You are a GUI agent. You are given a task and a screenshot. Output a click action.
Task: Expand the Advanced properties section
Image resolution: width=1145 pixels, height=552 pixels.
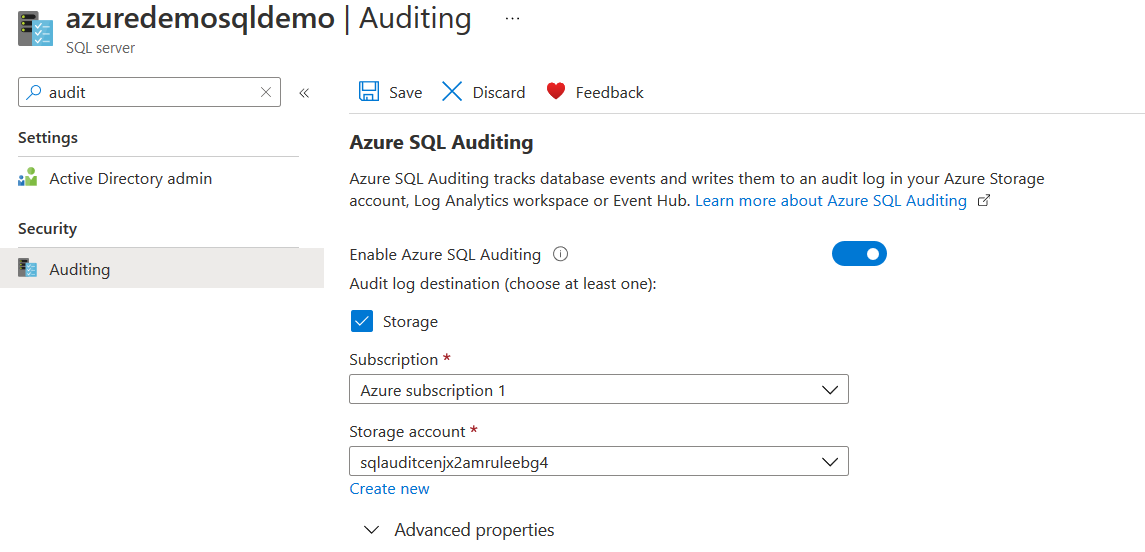coord(372,530)
